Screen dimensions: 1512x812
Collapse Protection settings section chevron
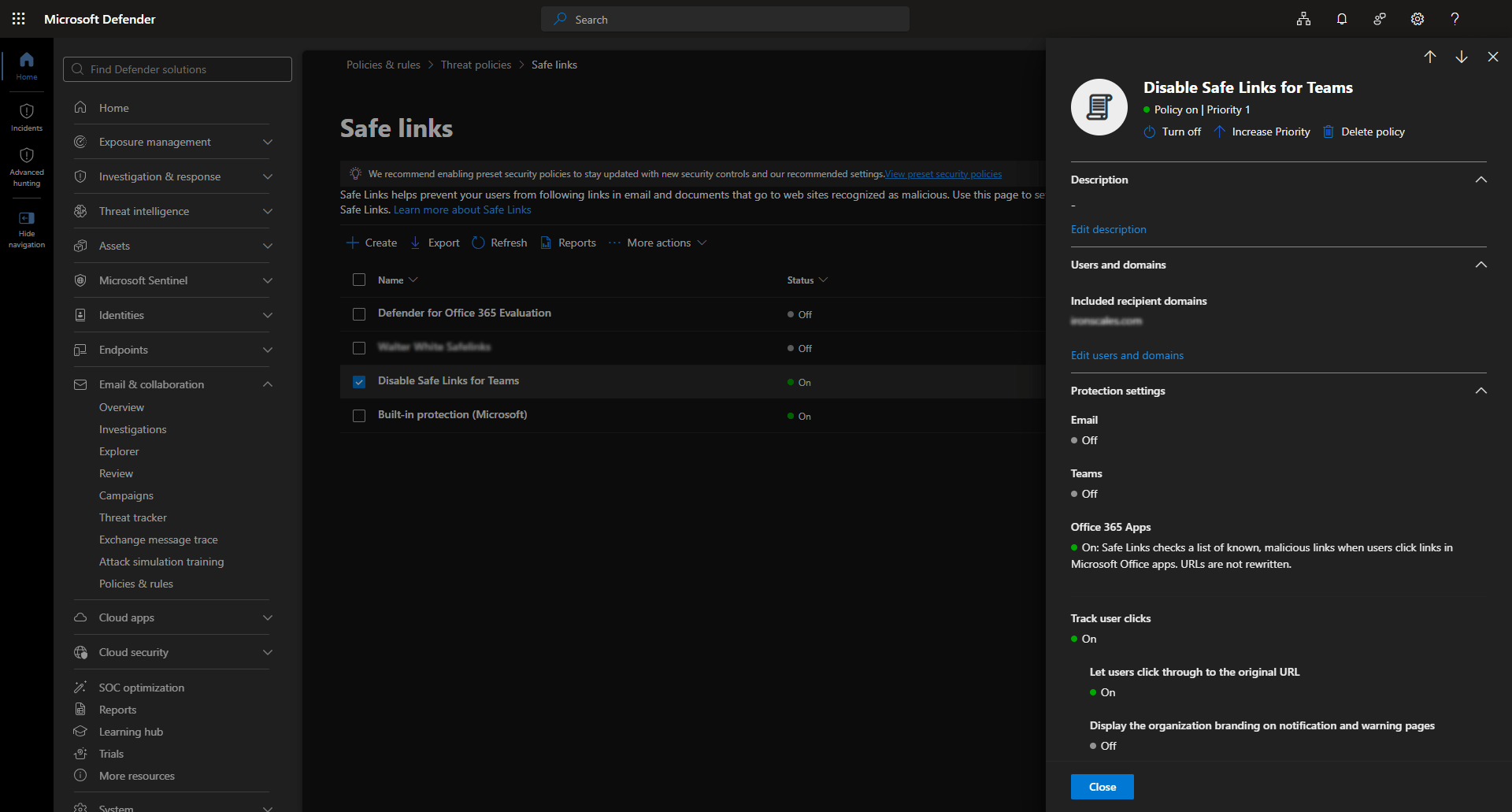[1480, 391]
